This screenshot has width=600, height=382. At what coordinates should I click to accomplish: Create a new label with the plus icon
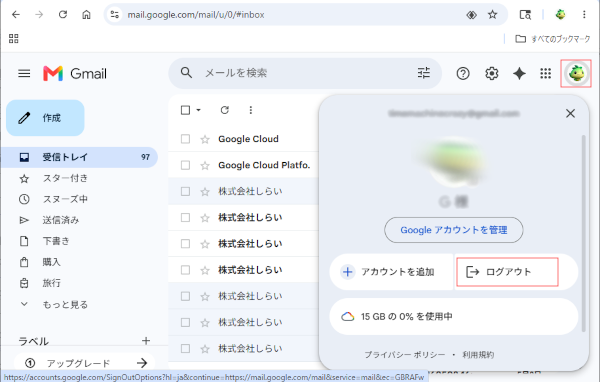[146, 341]
